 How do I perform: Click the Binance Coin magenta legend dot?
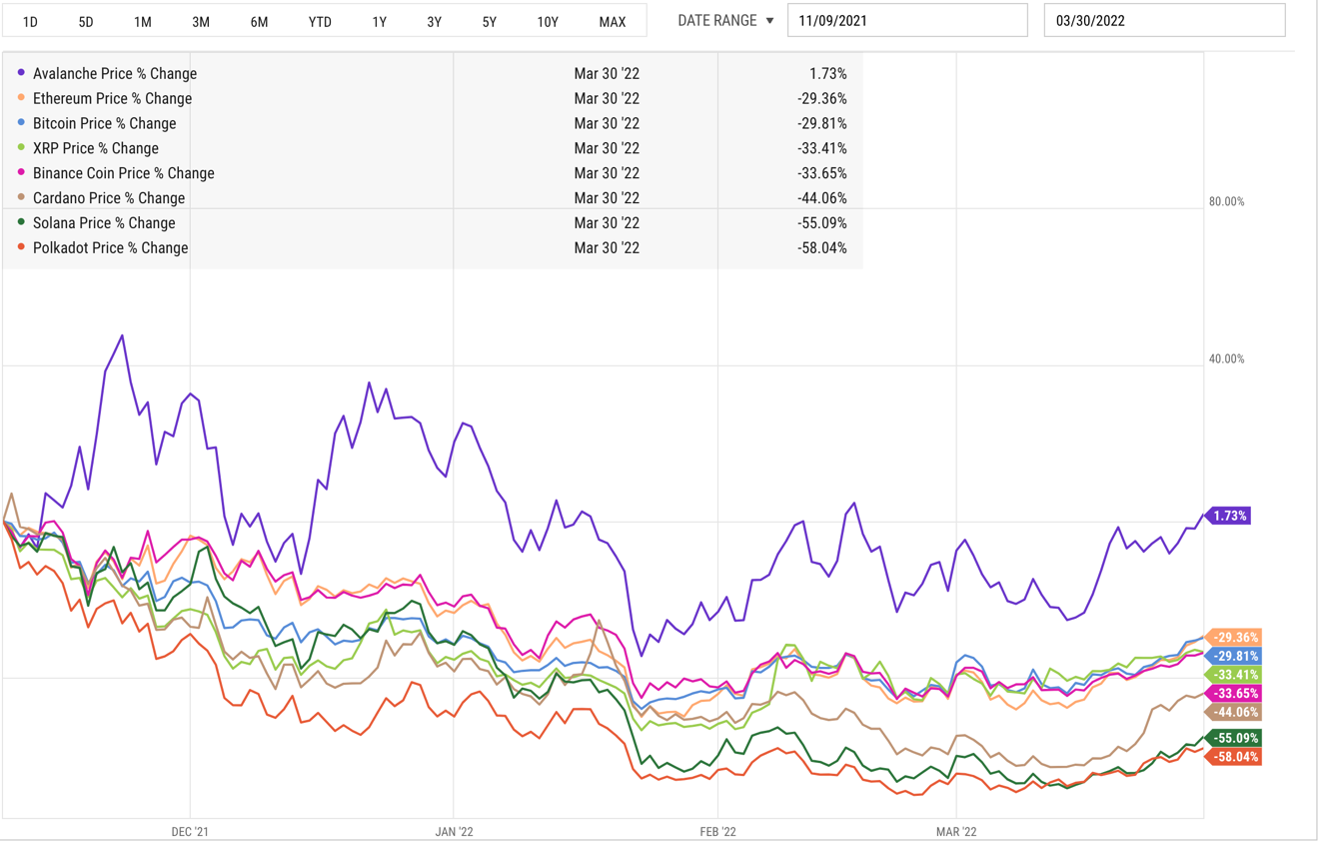pyautogui.click(x=21, y=173)
